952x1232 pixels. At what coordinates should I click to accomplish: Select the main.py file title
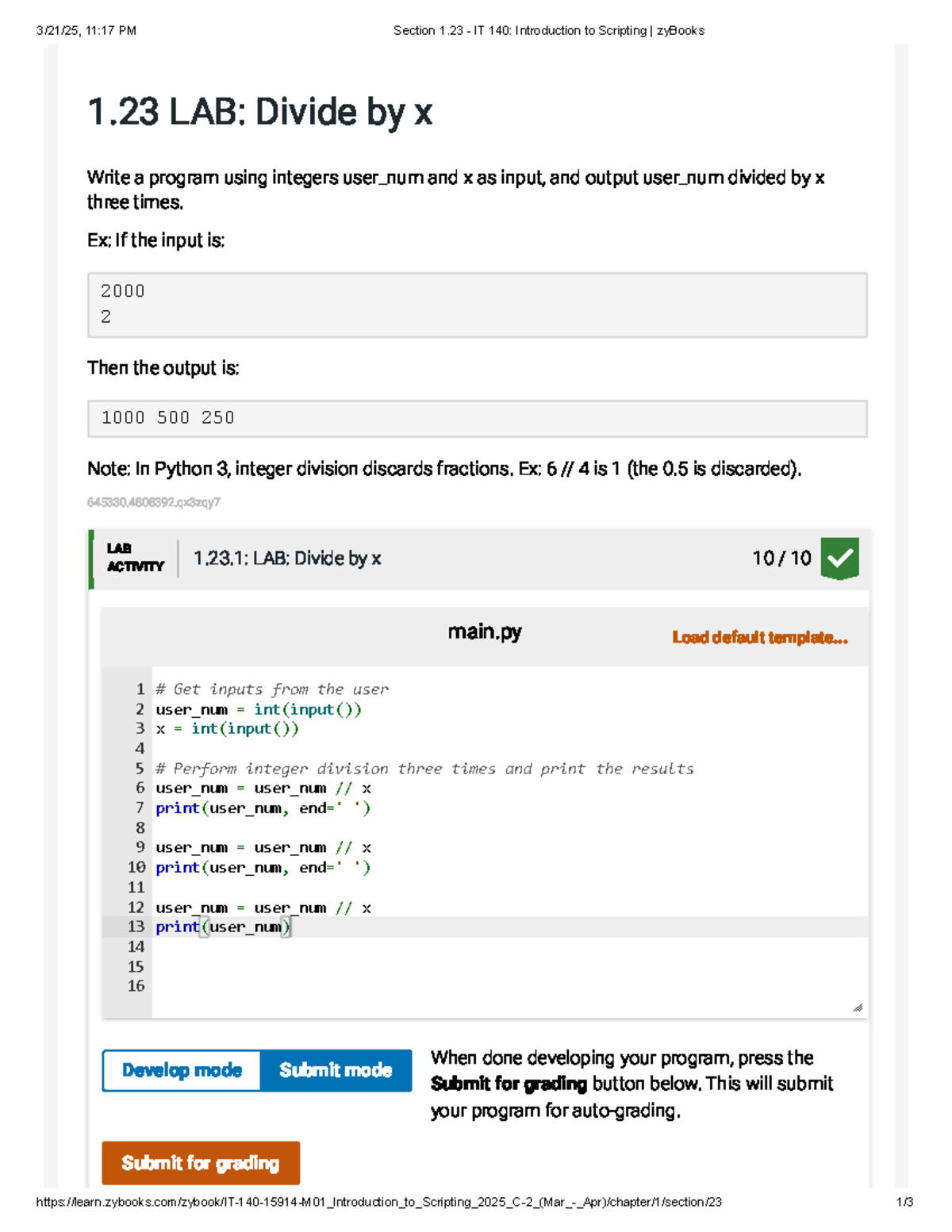click(484, 632)
